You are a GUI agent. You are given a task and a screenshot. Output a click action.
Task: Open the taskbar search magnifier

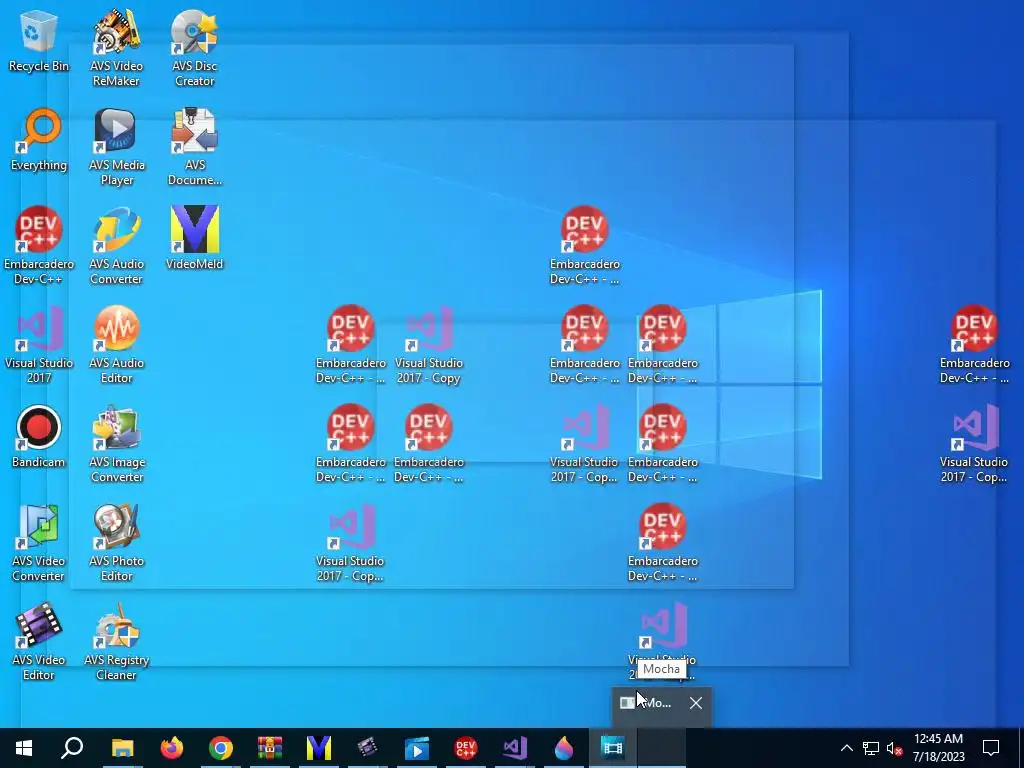[72, 748]
